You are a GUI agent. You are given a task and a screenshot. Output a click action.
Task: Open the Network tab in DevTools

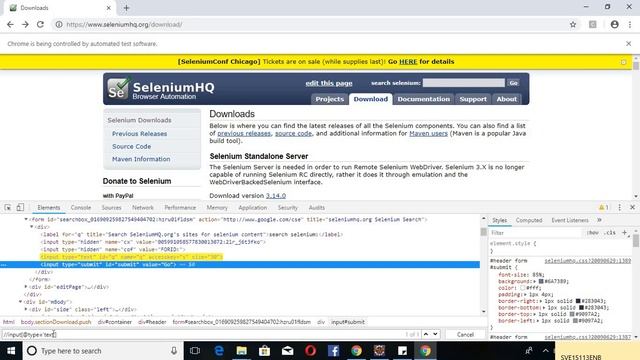(x=143, y=207)
